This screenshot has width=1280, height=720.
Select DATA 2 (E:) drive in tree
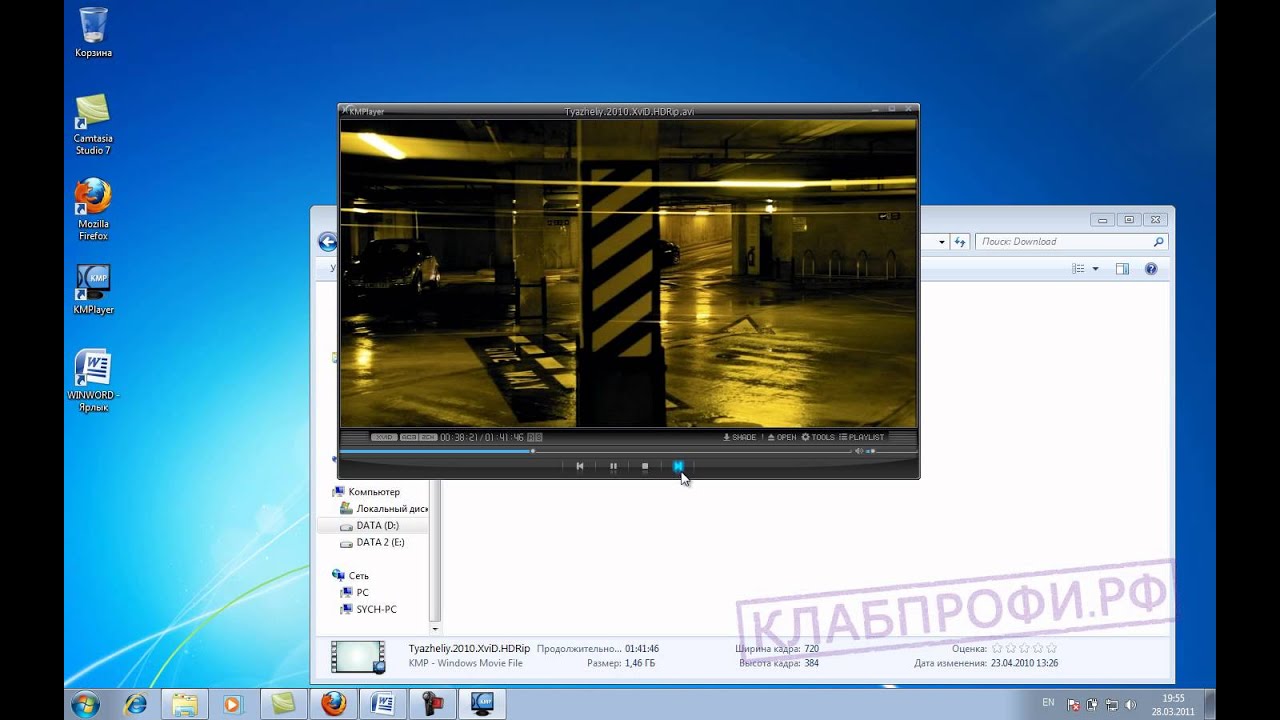click(372, 543)
